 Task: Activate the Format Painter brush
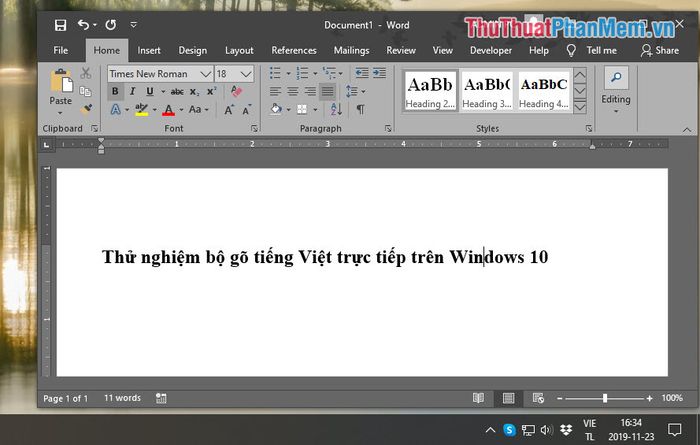[x=86, y=109]
